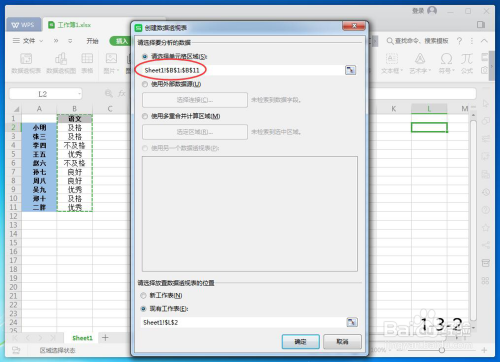Click the Sheet1!$L$2 location input field

point(243,322)
